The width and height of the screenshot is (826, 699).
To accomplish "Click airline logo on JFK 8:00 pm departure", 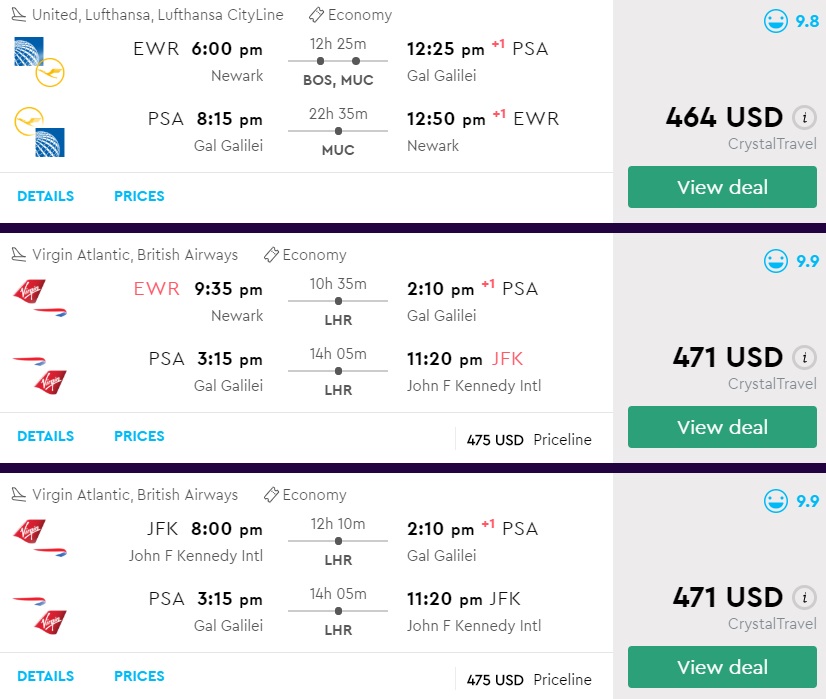I will 39,541.
